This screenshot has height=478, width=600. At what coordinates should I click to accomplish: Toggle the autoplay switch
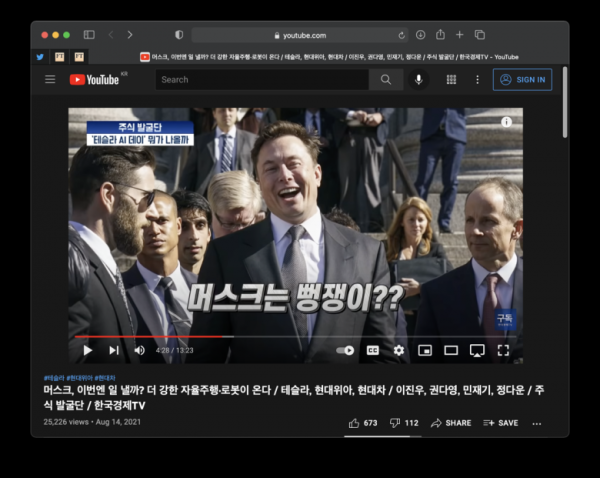pyautogui.click(x=345, y=350)
